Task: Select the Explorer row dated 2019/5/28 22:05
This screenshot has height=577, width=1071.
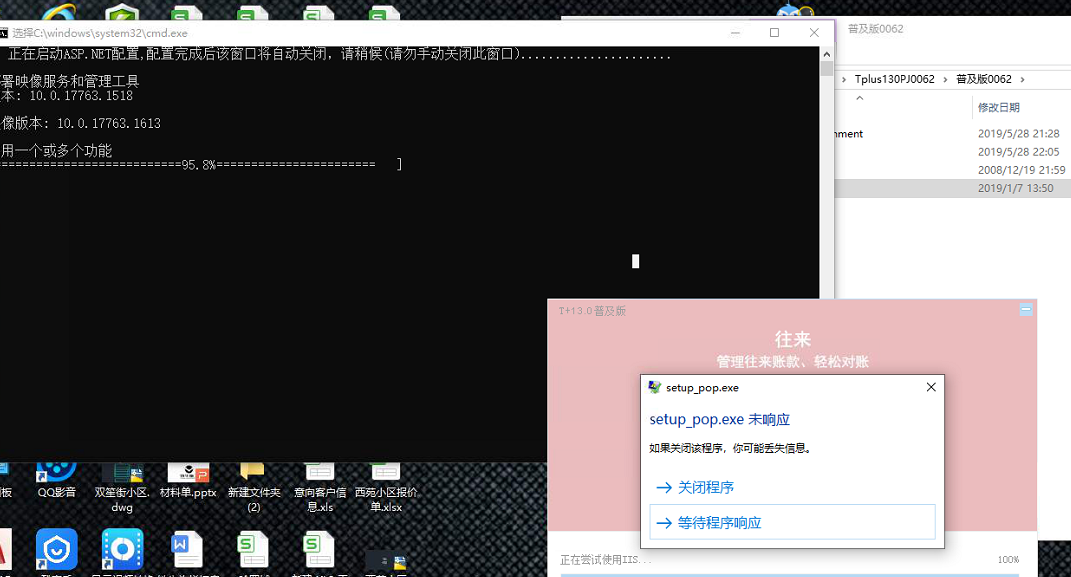Action: tap(953, 152)
